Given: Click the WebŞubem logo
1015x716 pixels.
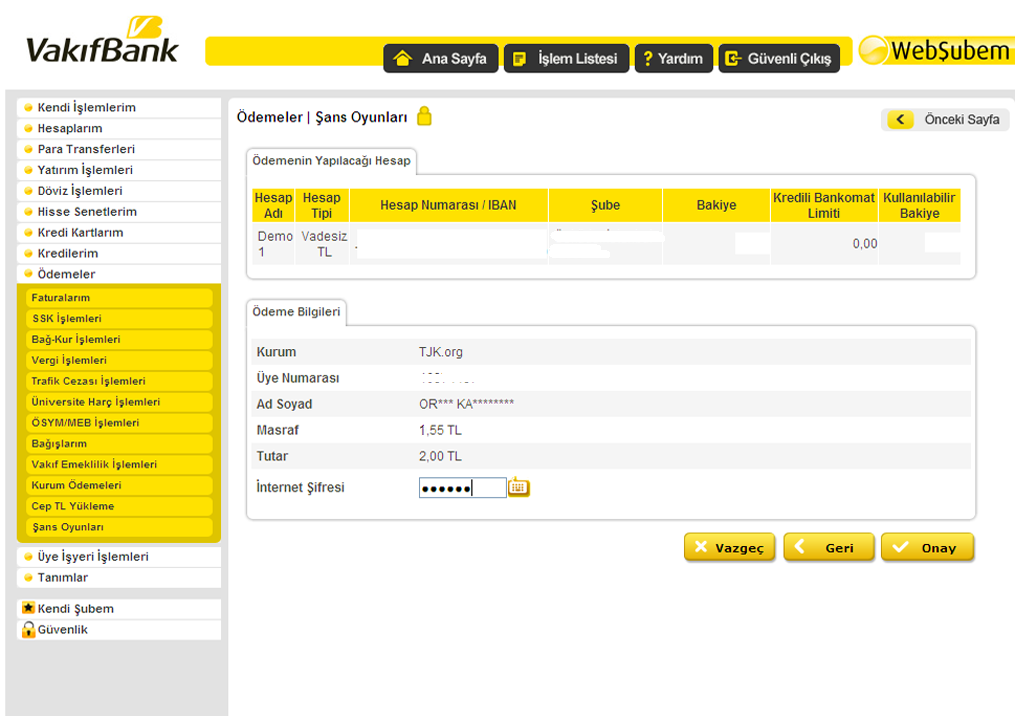Looking at the screenshot, I should click(x=935, y=50).
